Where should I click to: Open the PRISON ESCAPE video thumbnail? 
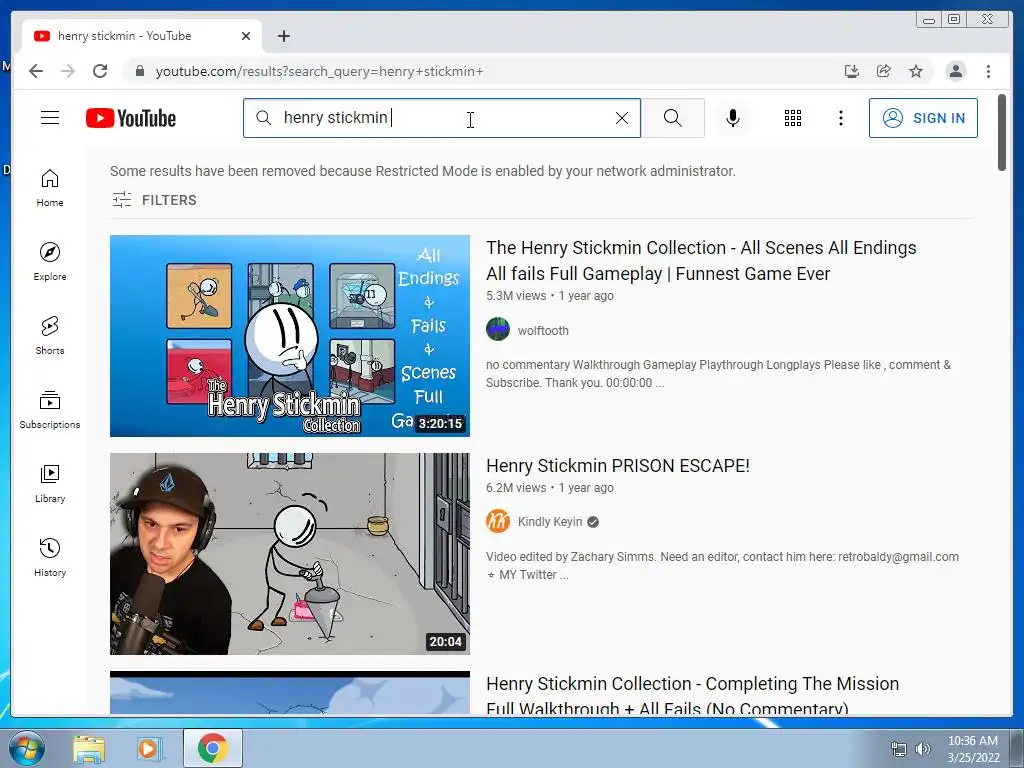(x=289, y=554)
